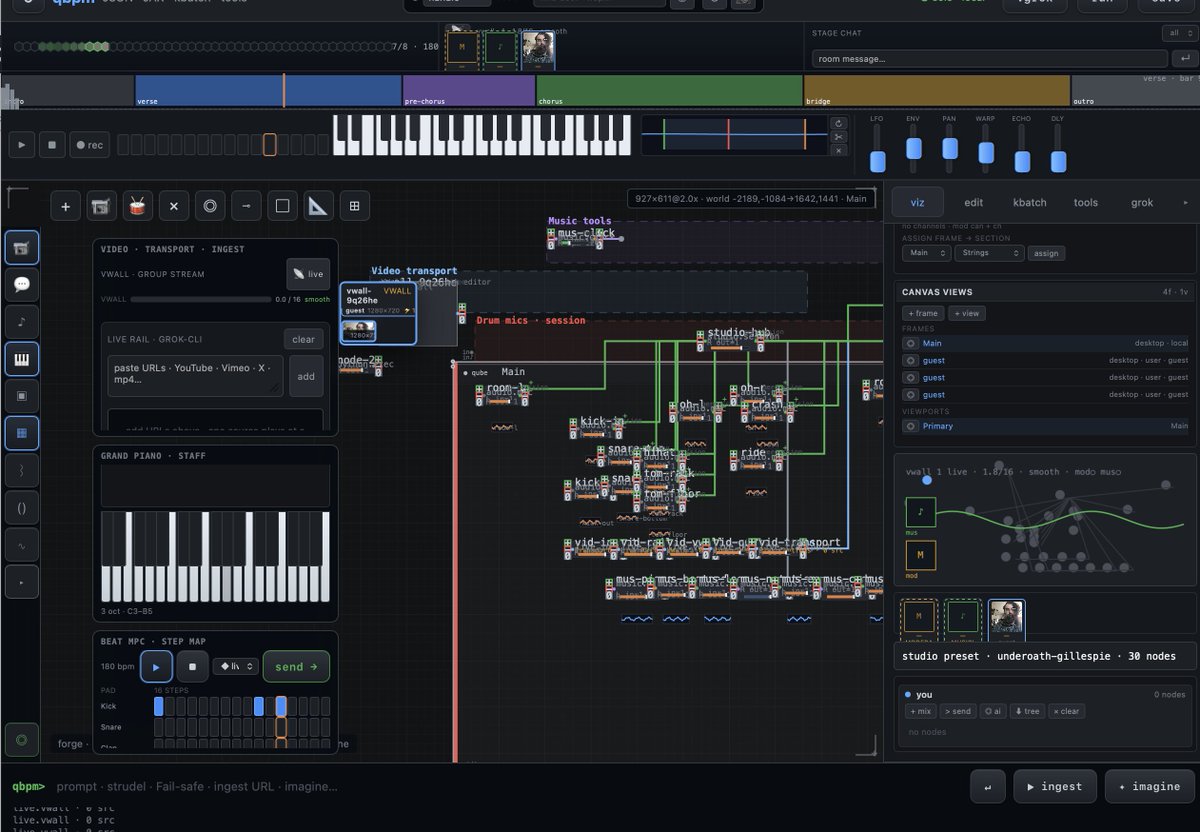Click the assign button
Viewport: 1200px width, 832px height.
pyautogui.click(x=1046, y=253)
